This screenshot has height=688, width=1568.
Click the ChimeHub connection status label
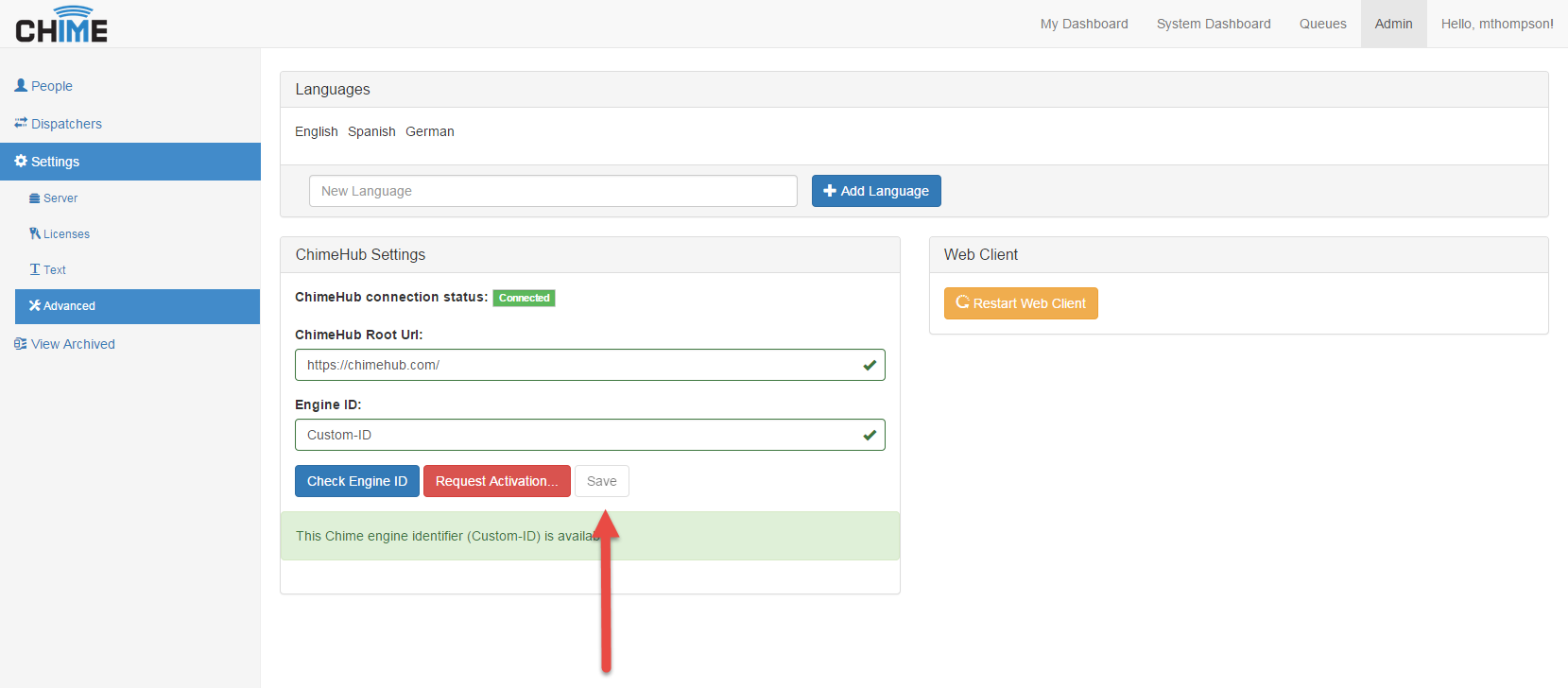tap(391, 297)
